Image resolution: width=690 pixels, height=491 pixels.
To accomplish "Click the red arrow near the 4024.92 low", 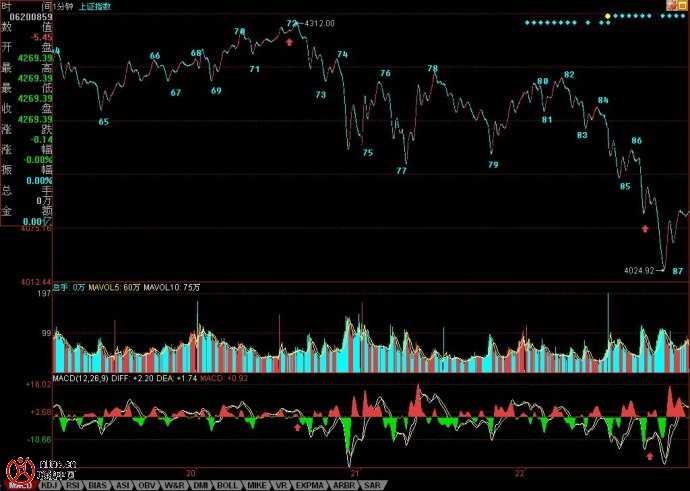I will click(645, 228).
